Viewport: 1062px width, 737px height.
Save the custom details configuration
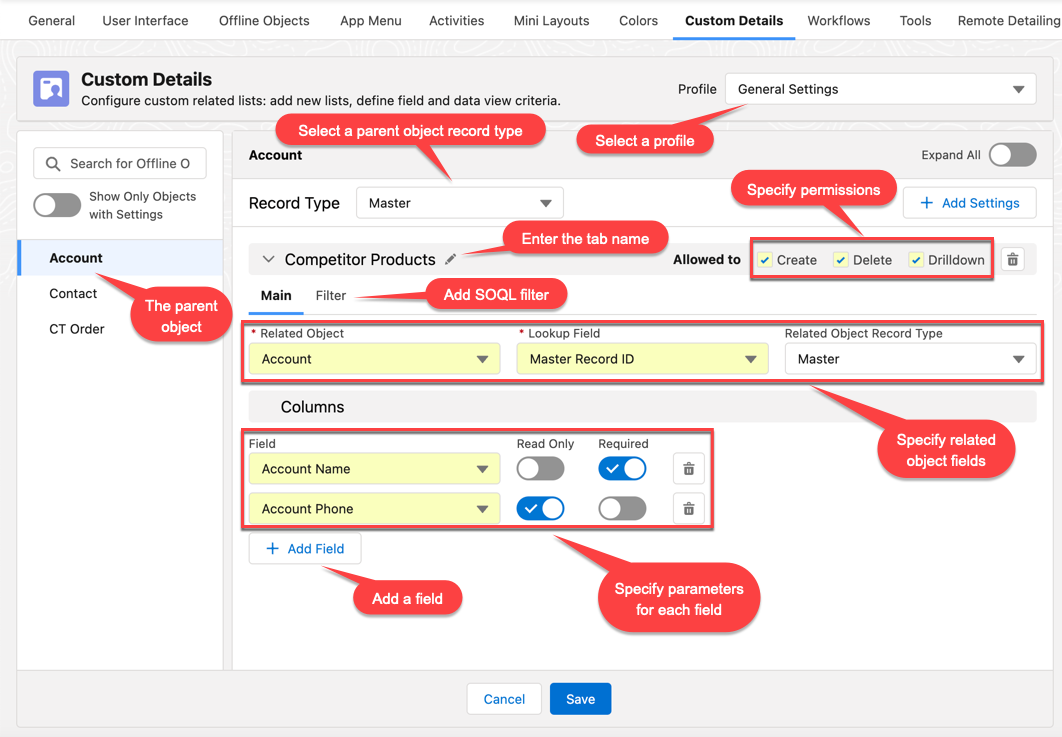580,699
